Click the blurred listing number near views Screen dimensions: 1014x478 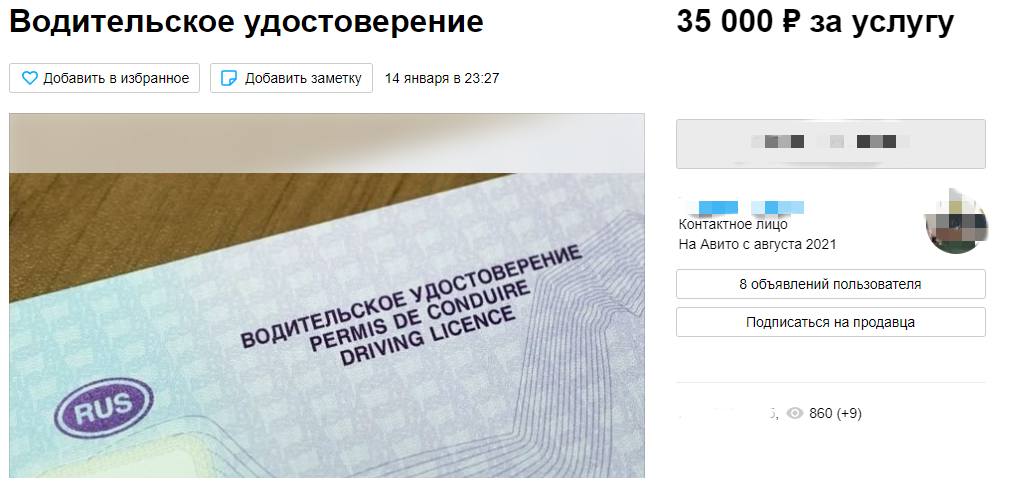(728, 413)
